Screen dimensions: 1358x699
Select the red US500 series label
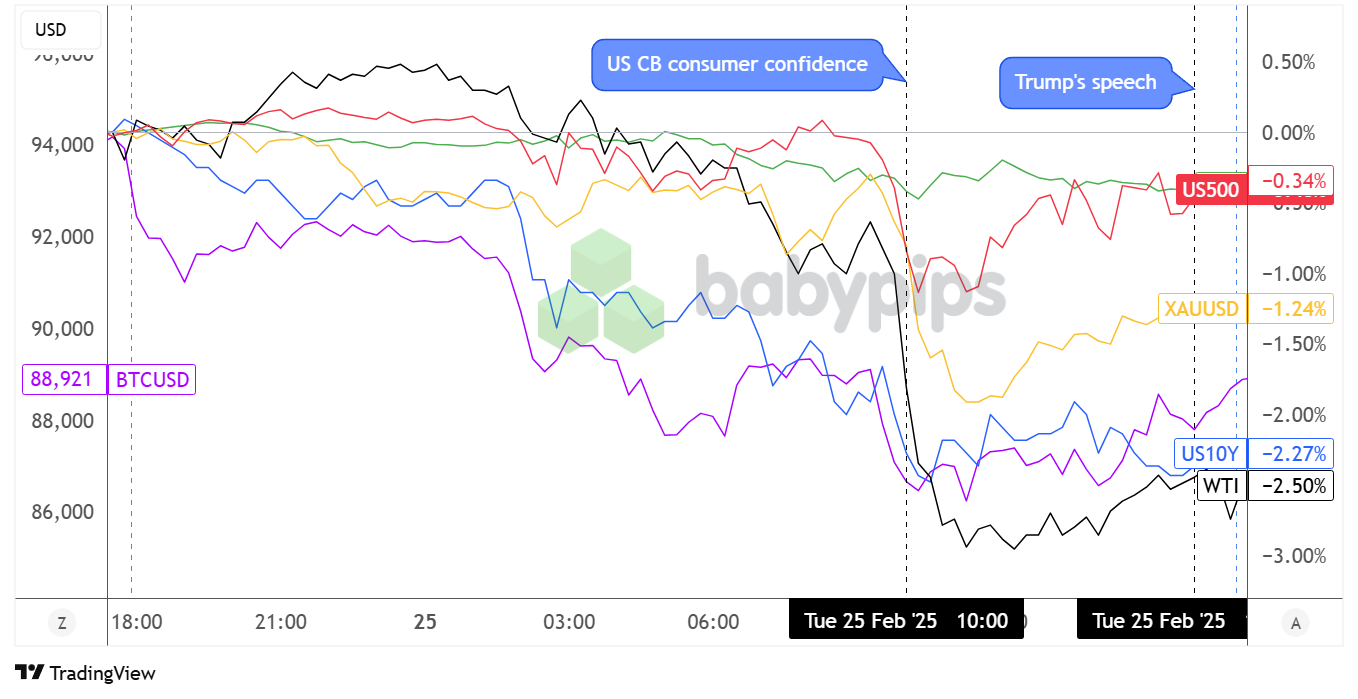(x=1210, y=189)
